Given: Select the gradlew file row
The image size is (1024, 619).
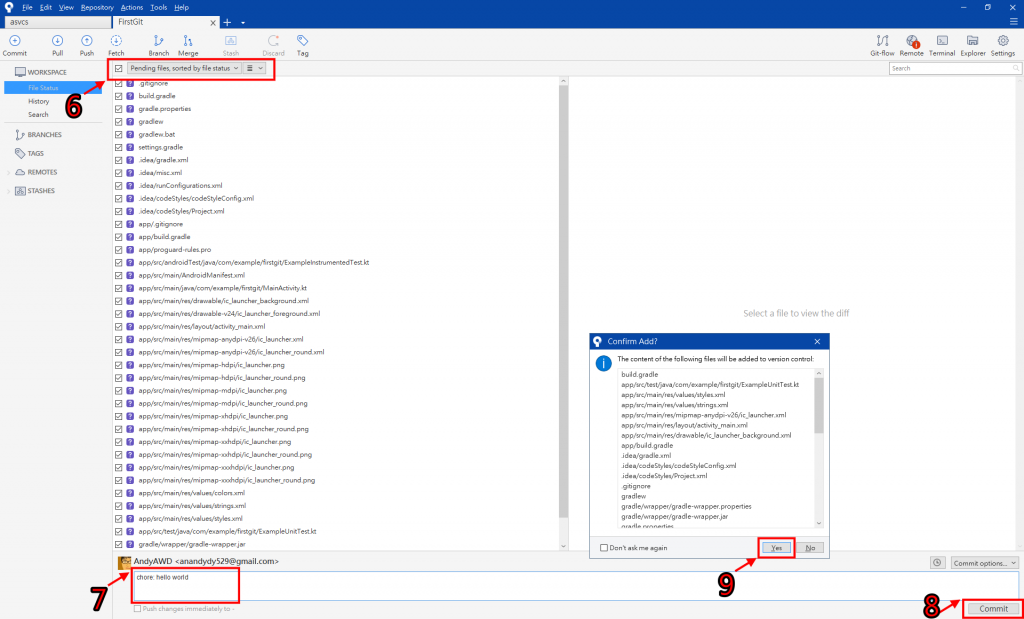Looking at the screenshot, I should coord(336,122).
